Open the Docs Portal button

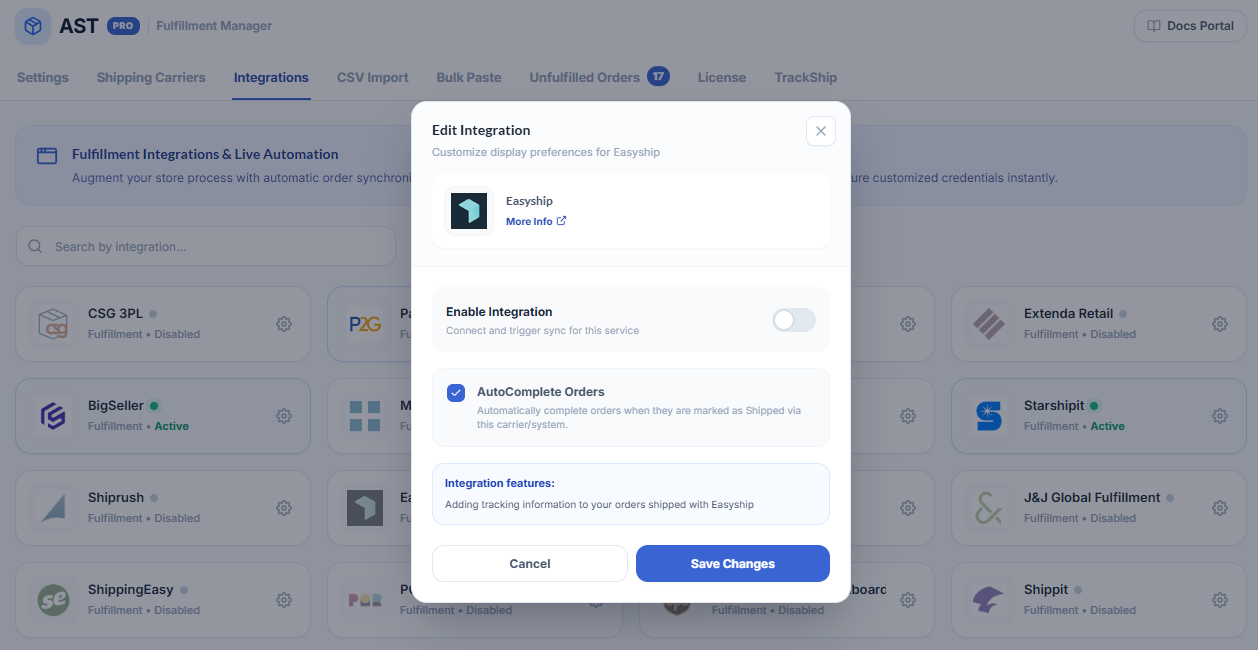pyautogui.click(x=1190, y=26)
